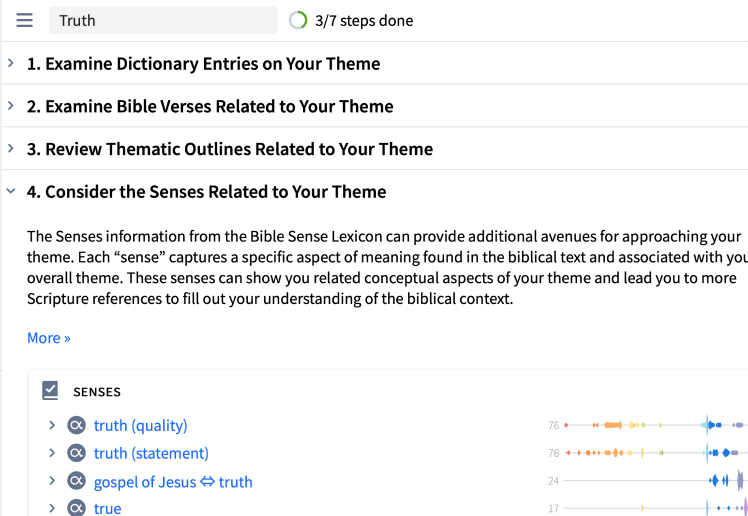
Task: Click sense icon beside true
Action: coord(76,507)
